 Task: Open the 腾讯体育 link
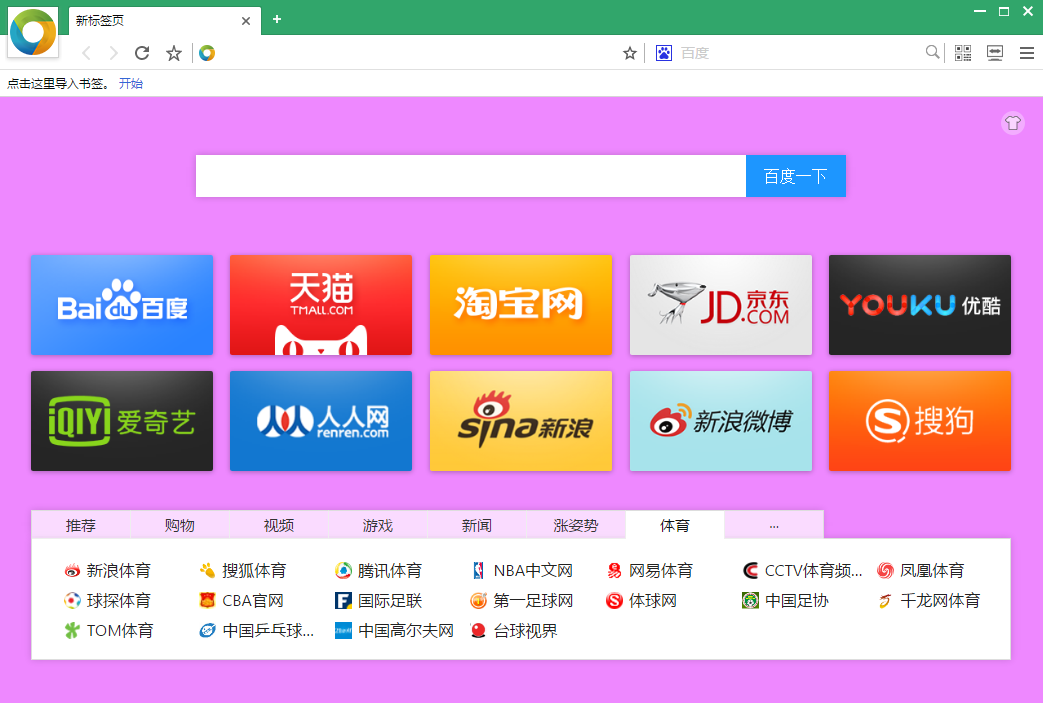tap(378, 571)
